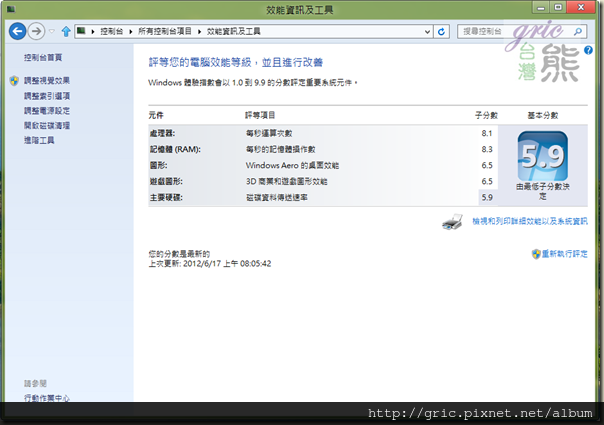The height and width of the screenshot is (425, 604).
Task: Select the 主要硬碟 row label
Action: 166,198
